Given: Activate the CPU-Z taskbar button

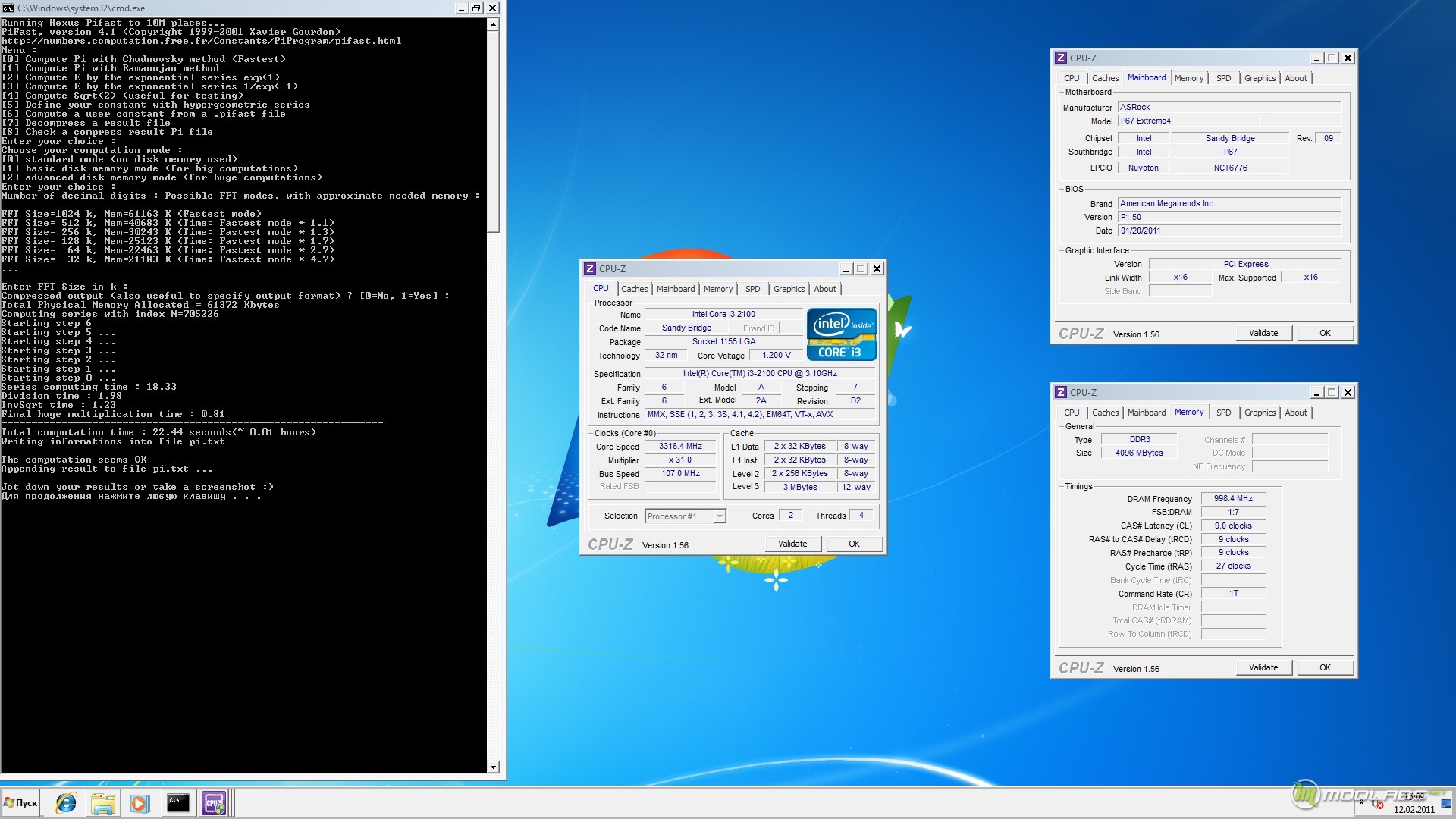Looking at the screenshot, I should [x=214, y=803].
